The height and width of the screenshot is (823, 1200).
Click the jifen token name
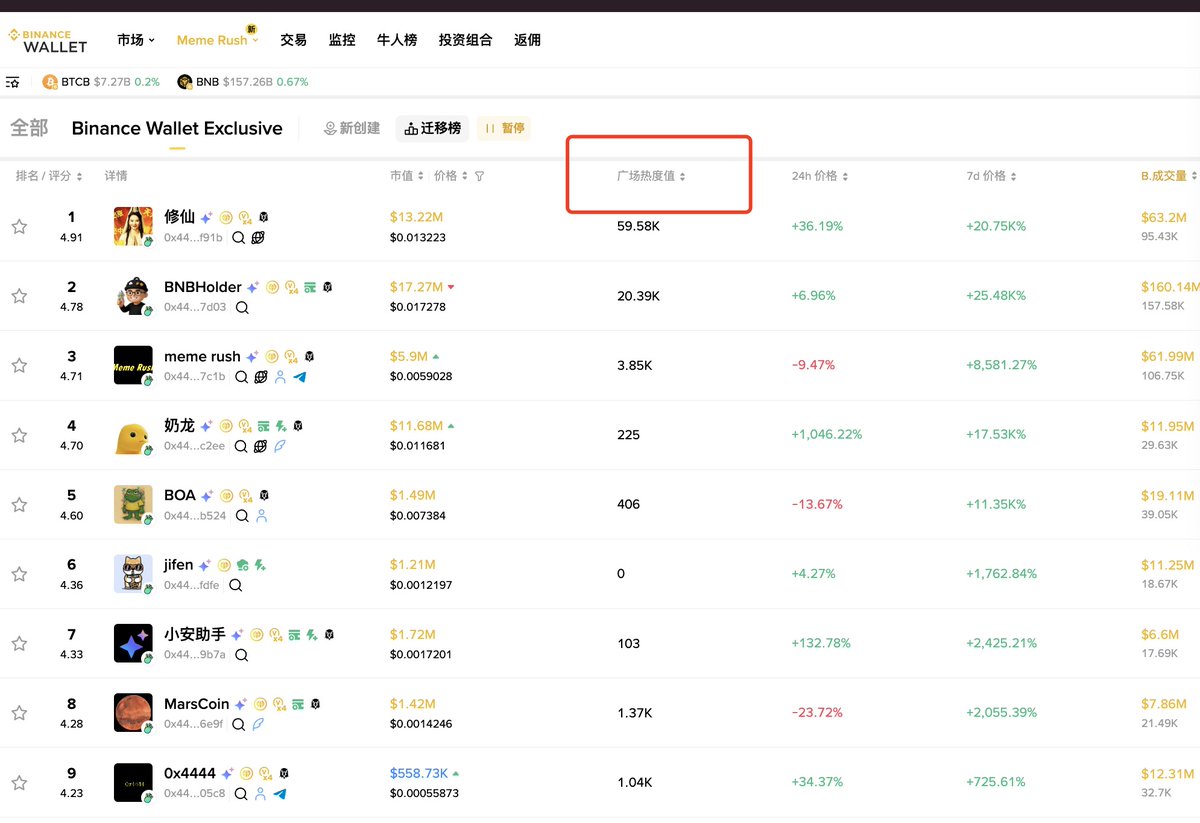coord(179,565)
